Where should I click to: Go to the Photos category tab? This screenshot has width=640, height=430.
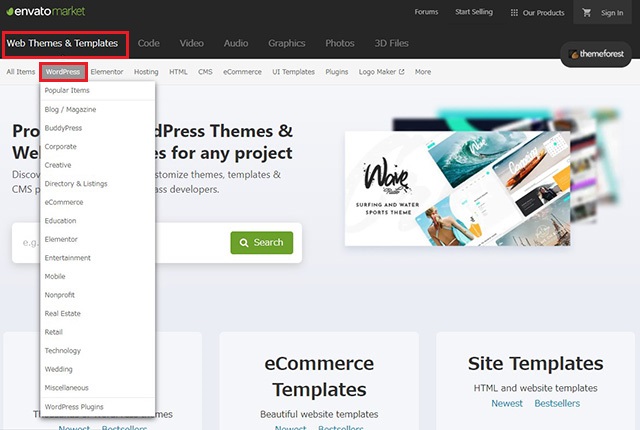pyautogui.click(x=340, y=43)
